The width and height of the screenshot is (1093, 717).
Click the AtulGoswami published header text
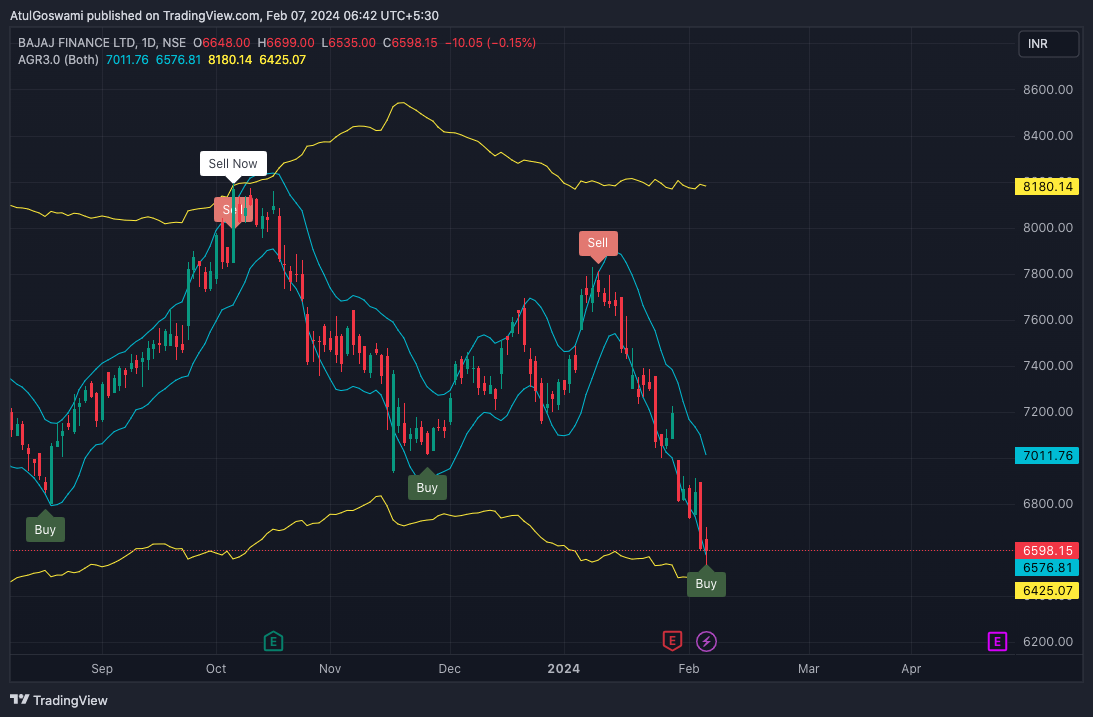[224, 15]
